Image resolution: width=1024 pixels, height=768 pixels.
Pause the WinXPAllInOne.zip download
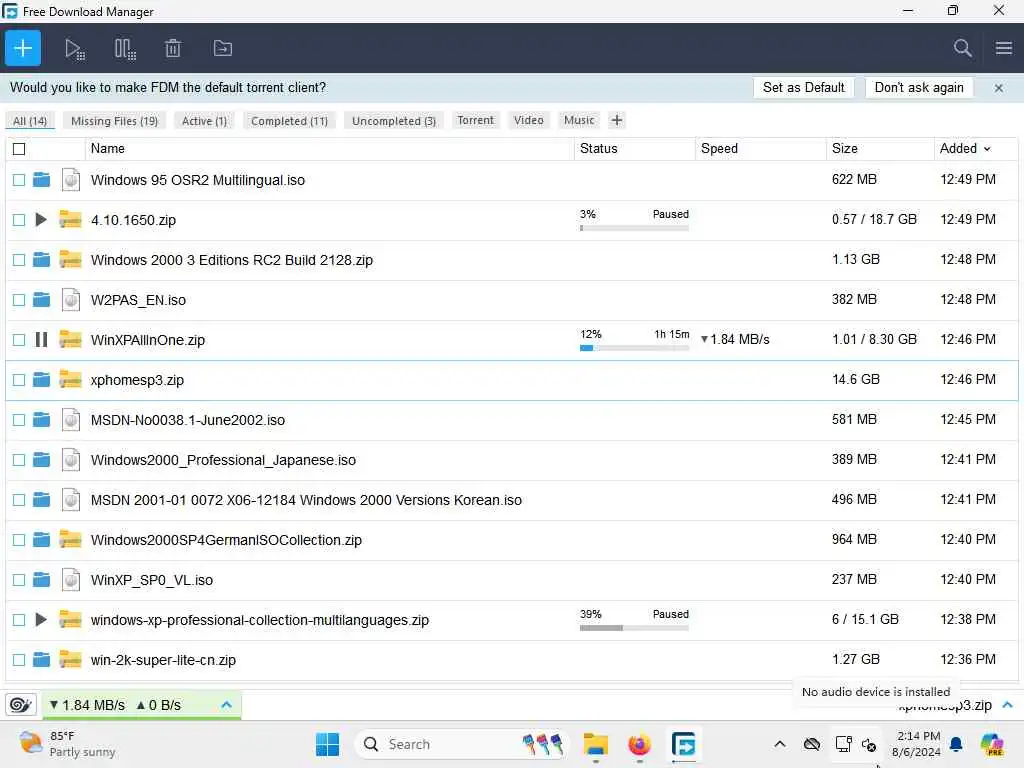(41, 340)
